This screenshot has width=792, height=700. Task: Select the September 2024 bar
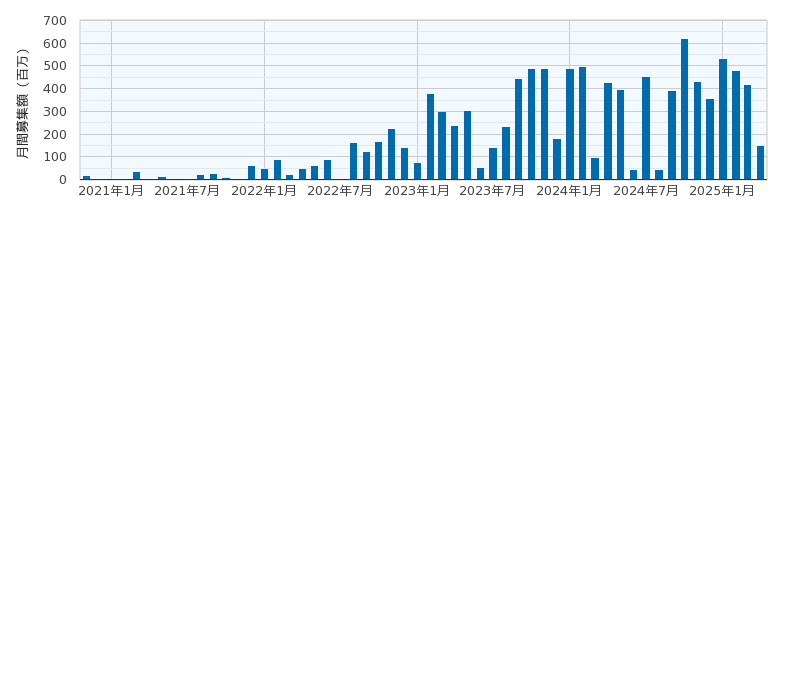click(672, 135)
